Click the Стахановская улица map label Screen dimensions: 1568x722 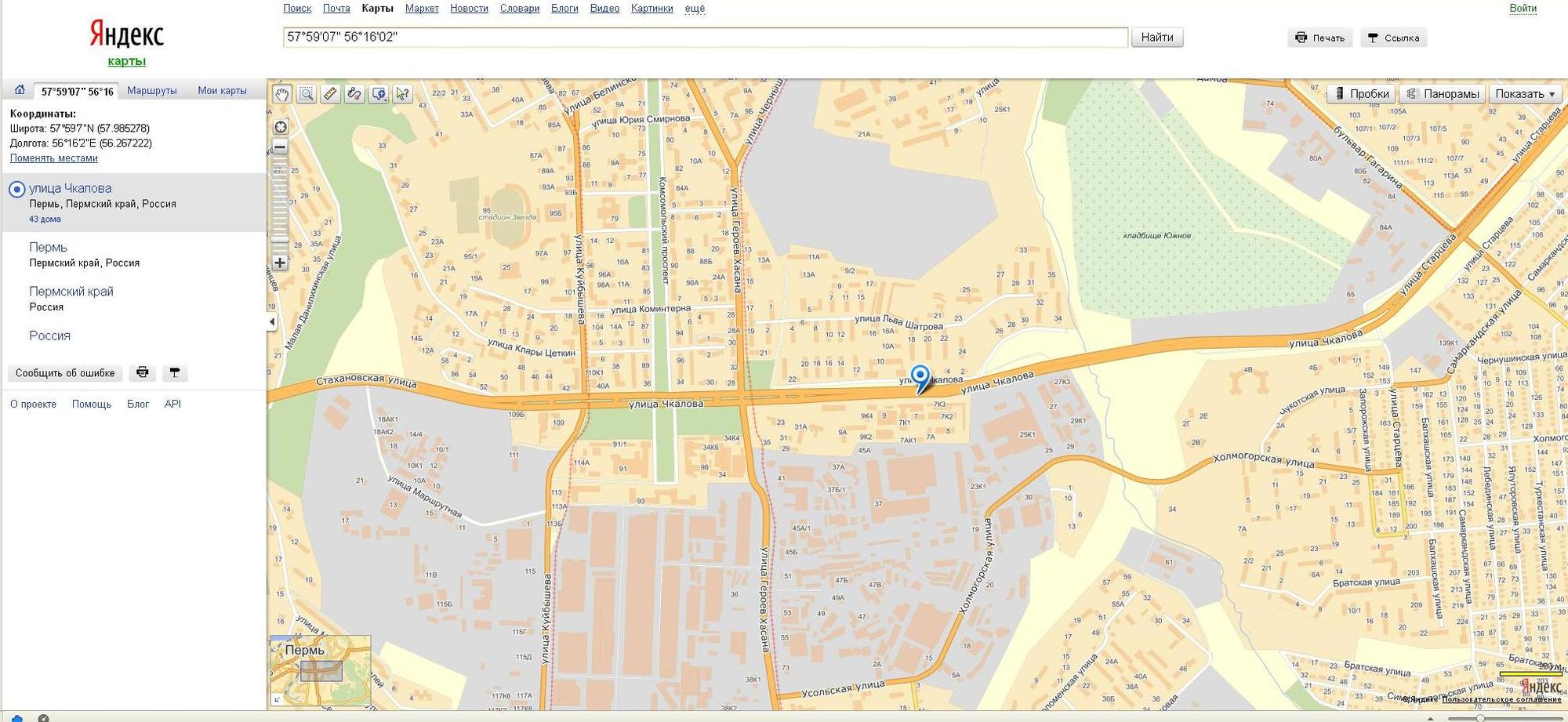point(366,382)
